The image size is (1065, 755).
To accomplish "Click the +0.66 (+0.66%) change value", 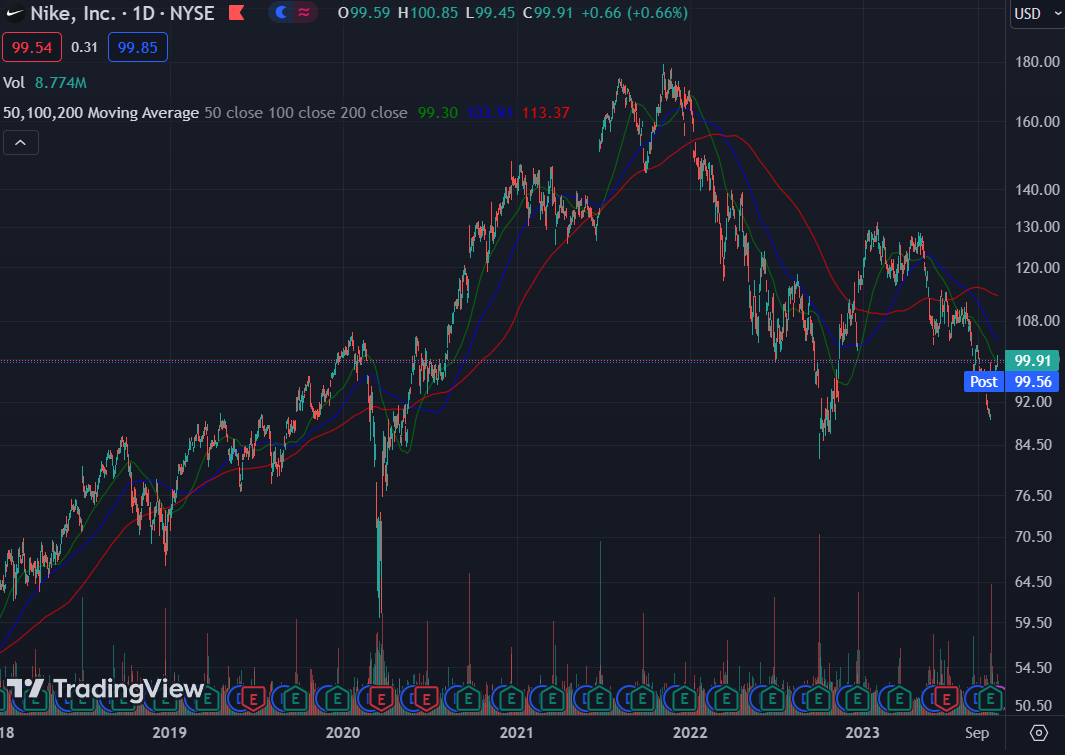I will pos(634,13).
